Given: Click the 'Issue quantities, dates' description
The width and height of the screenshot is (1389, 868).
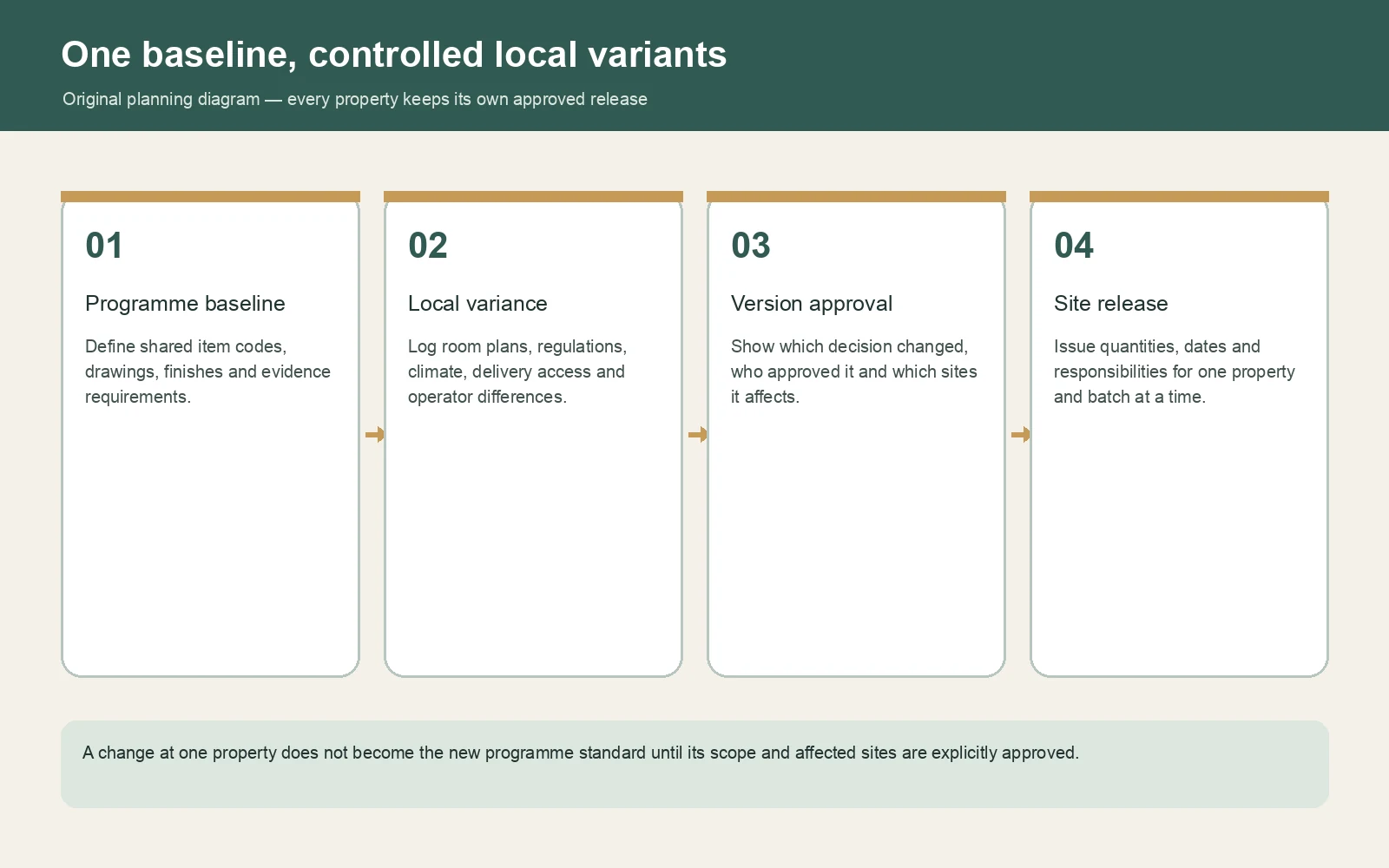Looking at the screenshot, I should click(x=1175, y=372).
